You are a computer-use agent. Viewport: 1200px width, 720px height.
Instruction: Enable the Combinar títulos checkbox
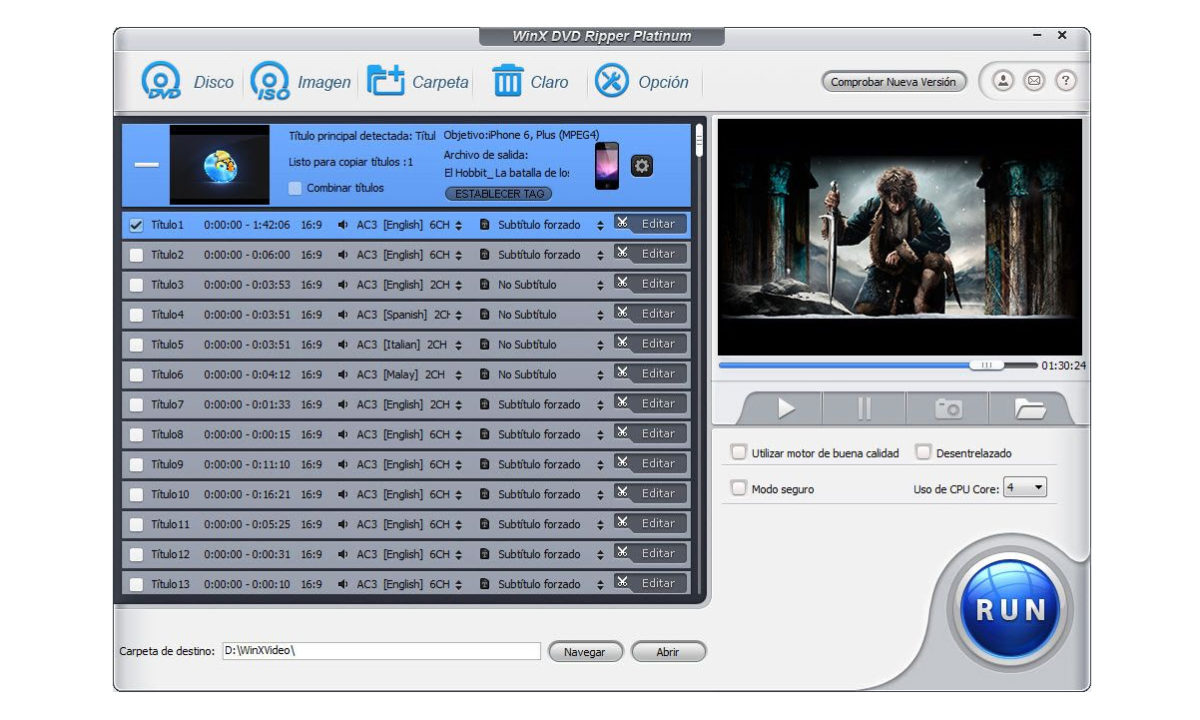(x=295, y=188)
